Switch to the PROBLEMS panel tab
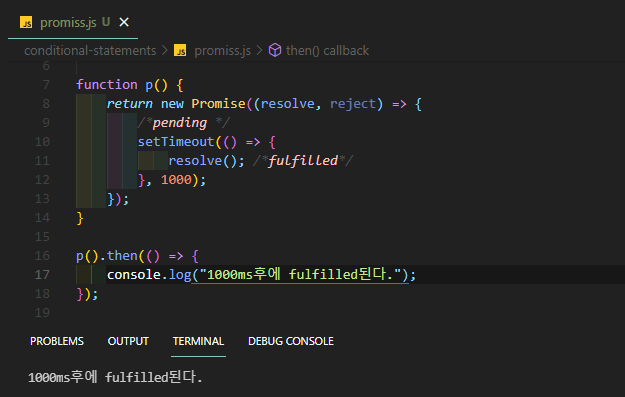625x397 pixels. [x=57, y=341]
